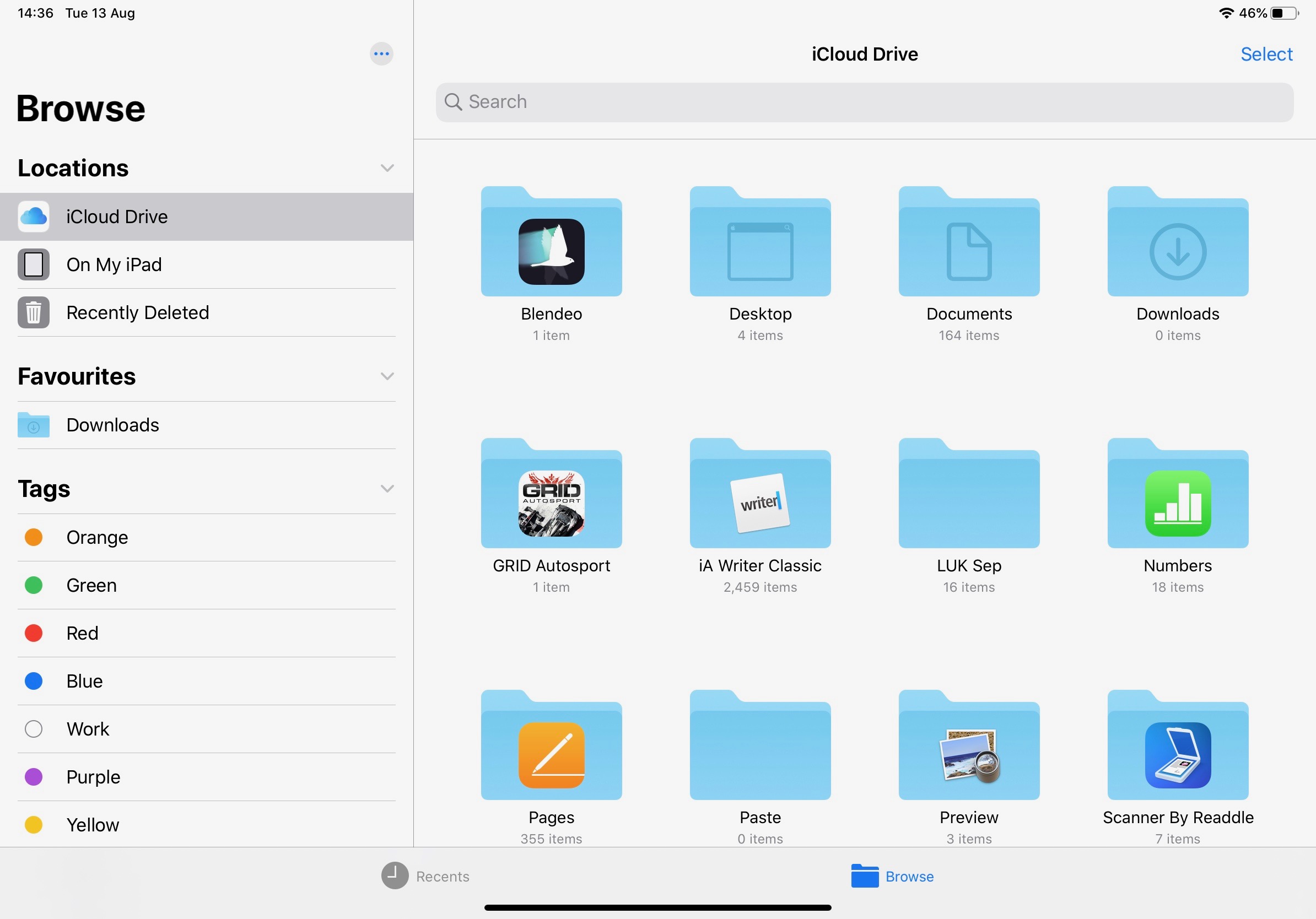This screenshot has height=919, width=1316.
Task: Click the On My iPad device icon
Action: pos(33,264)
